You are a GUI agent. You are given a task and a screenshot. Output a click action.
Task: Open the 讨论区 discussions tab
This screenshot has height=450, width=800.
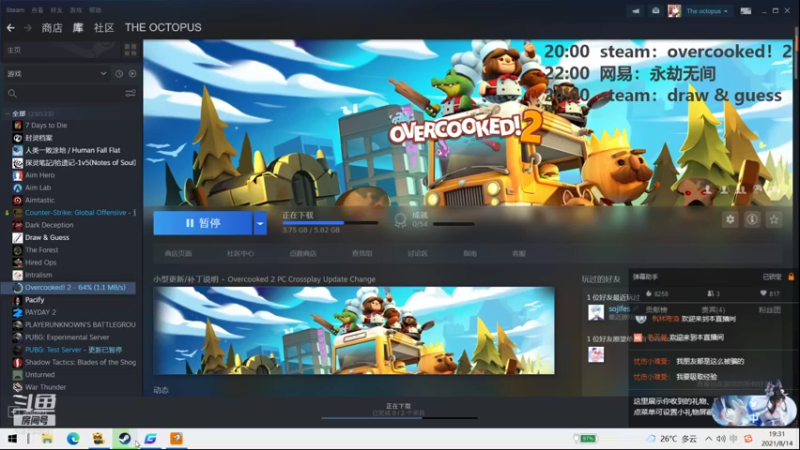(417, 254)
